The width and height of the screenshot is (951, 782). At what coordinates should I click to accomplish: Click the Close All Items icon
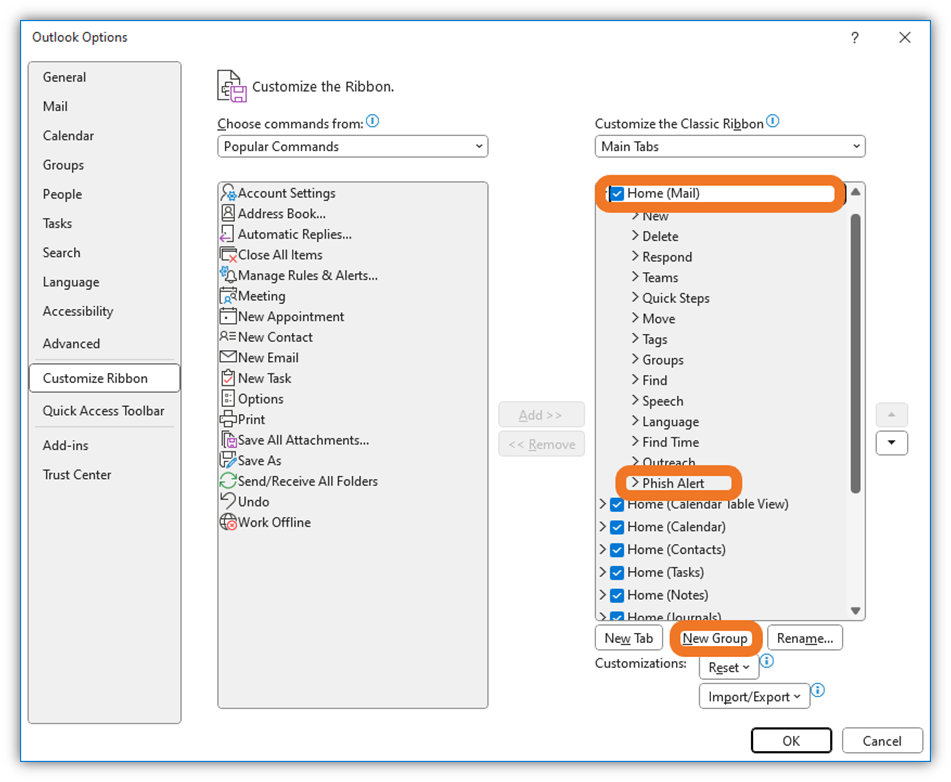(x=228, y=255)
